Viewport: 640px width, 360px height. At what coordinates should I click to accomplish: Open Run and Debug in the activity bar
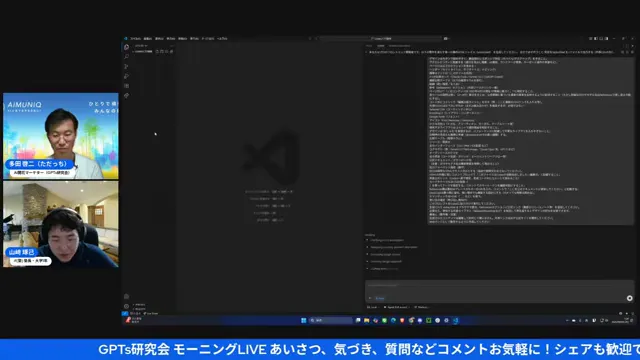[127, 76]
